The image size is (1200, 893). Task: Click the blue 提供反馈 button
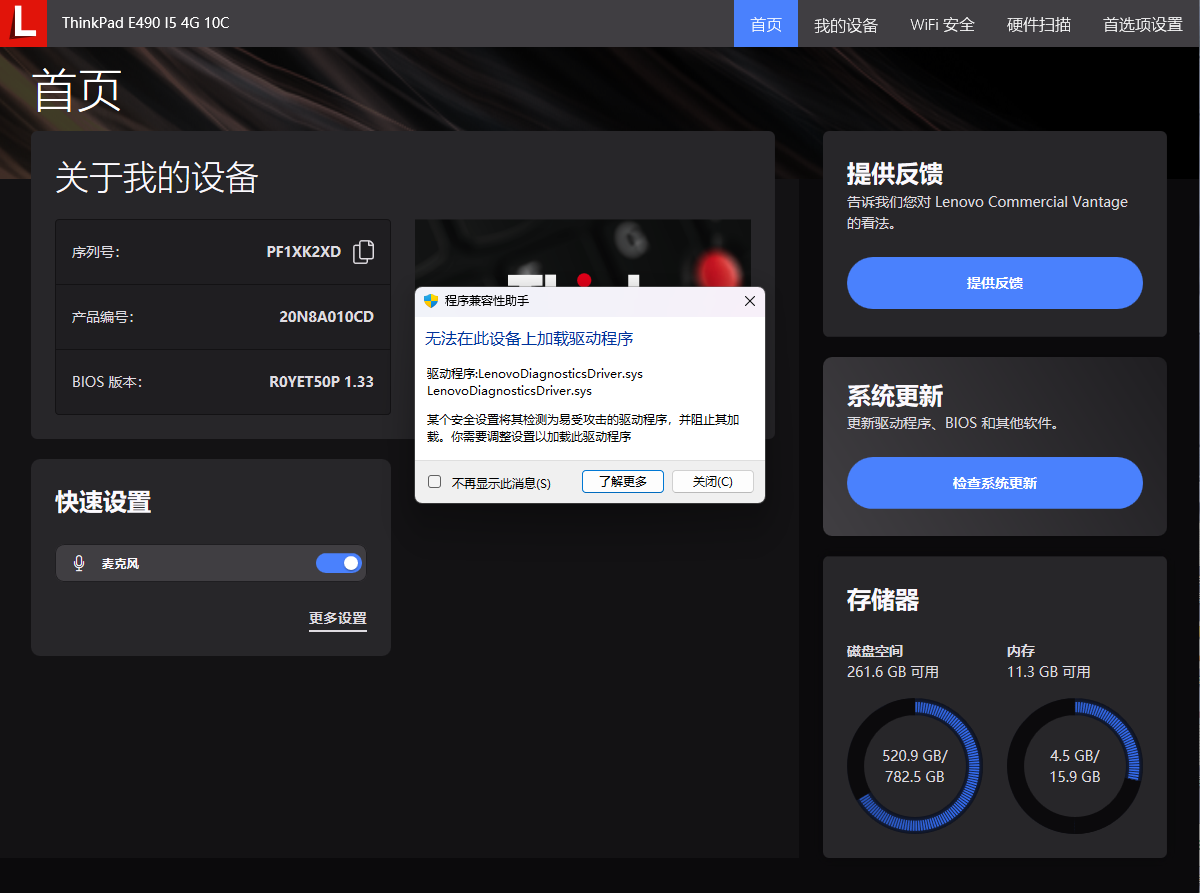coord(995,283)
